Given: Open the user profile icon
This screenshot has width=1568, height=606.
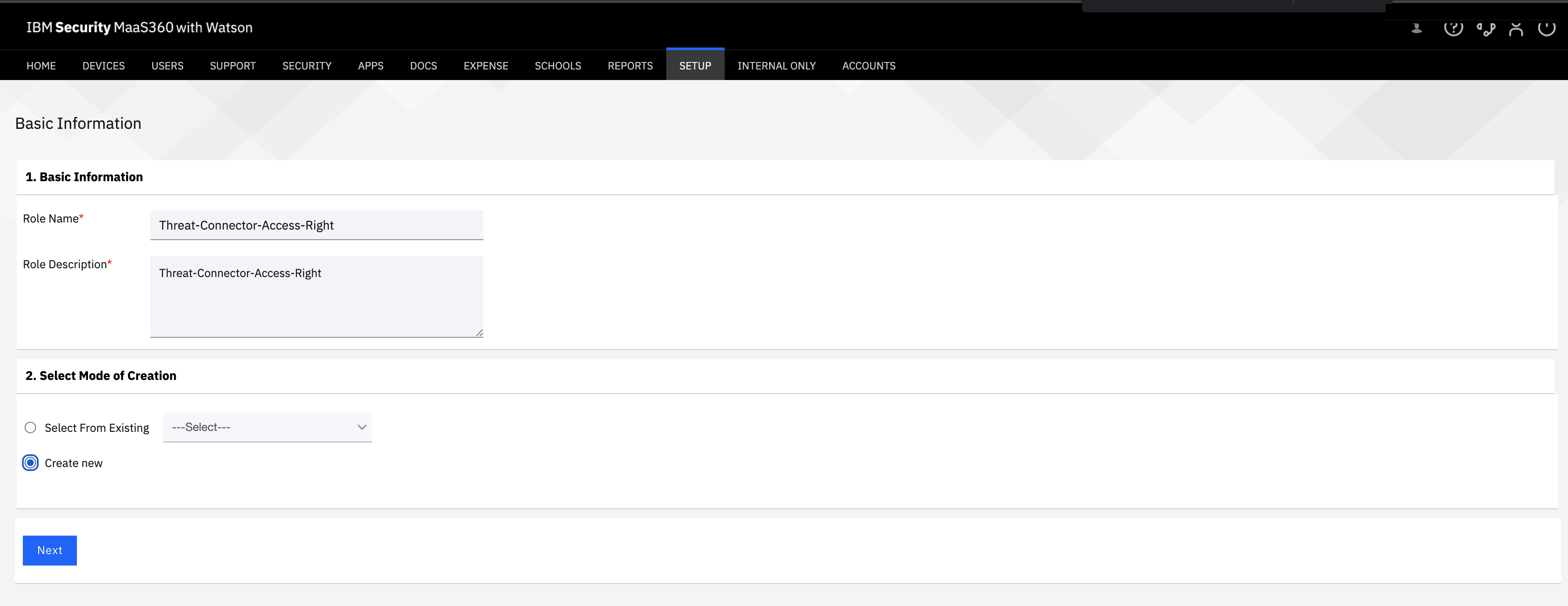Looking at the screenshot, I should click(1516, 29).
